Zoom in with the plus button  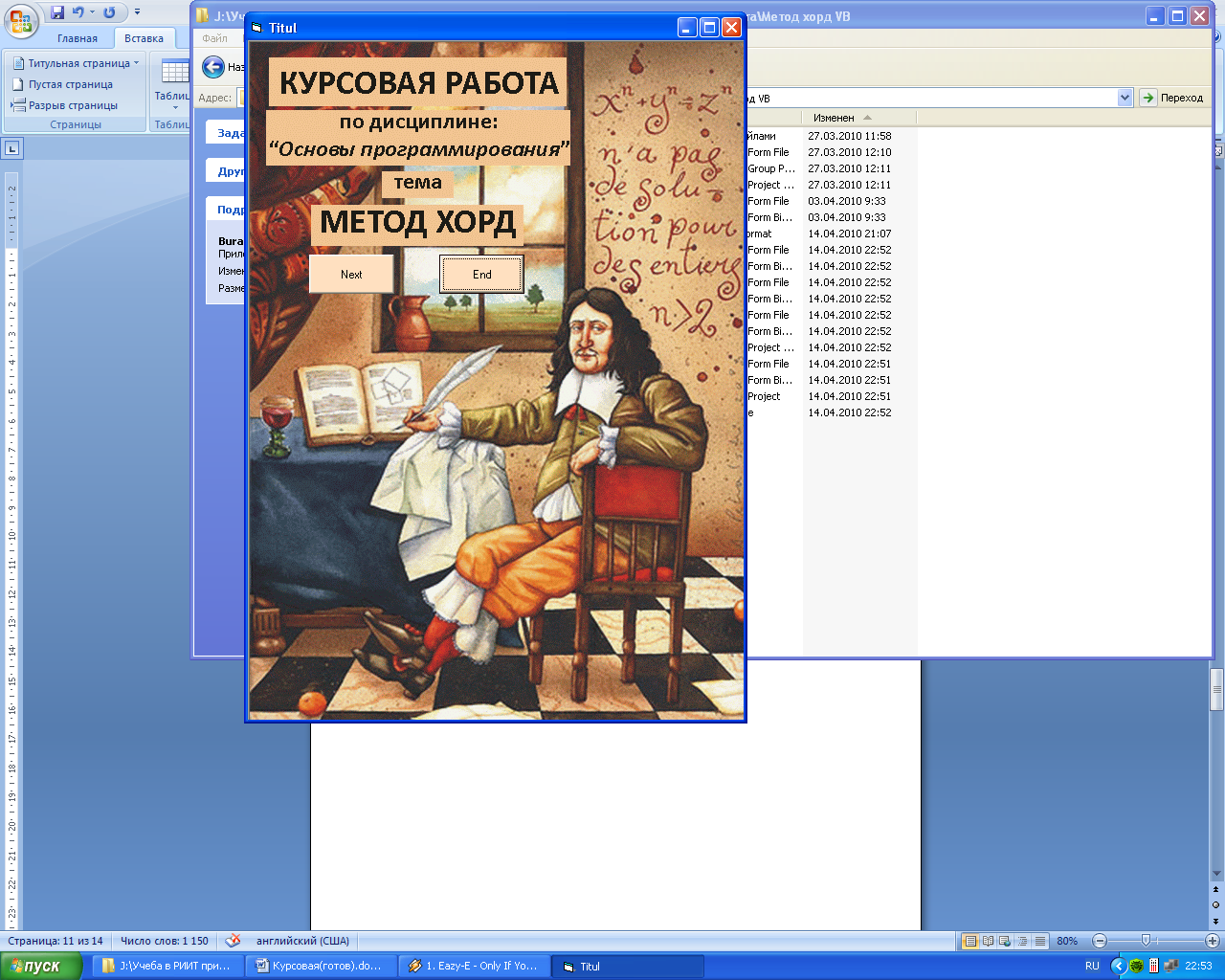(x=1212, y=941)
